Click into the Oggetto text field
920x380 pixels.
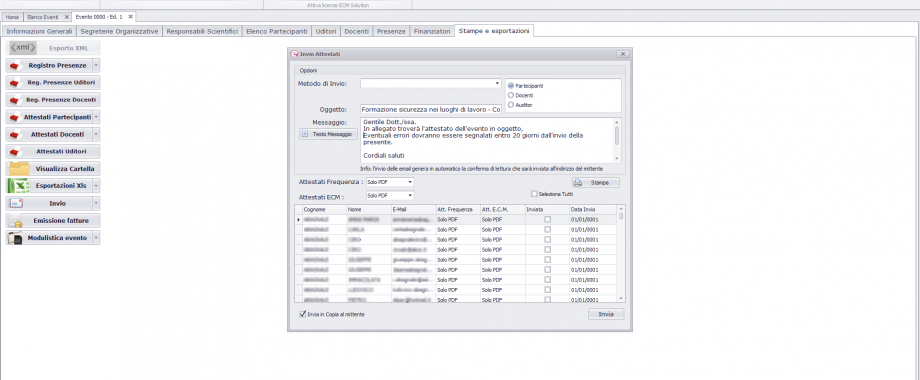pos(431,109)
